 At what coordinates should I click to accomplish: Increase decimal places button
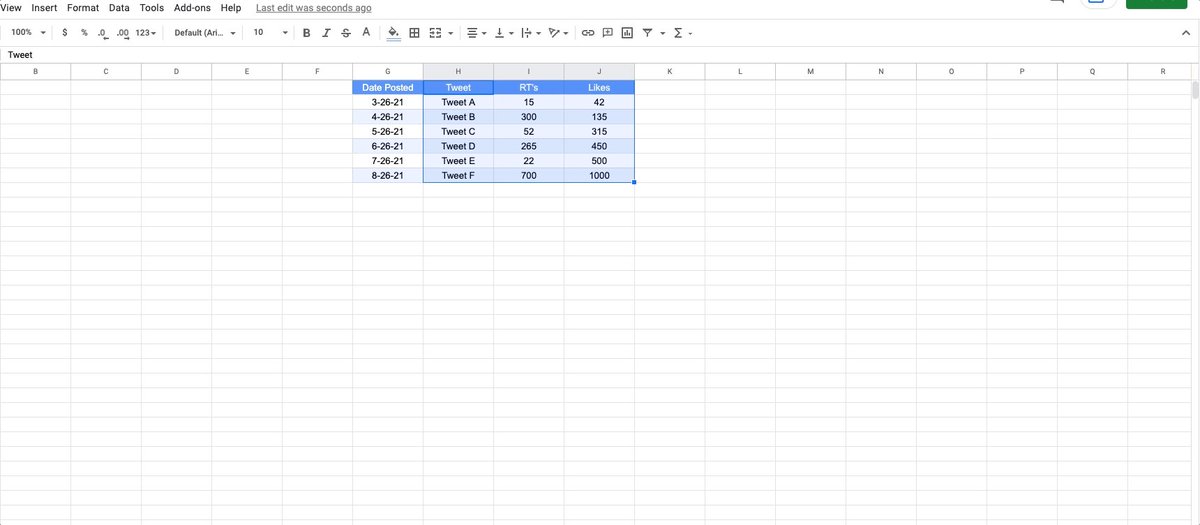(x=123, y=33)
